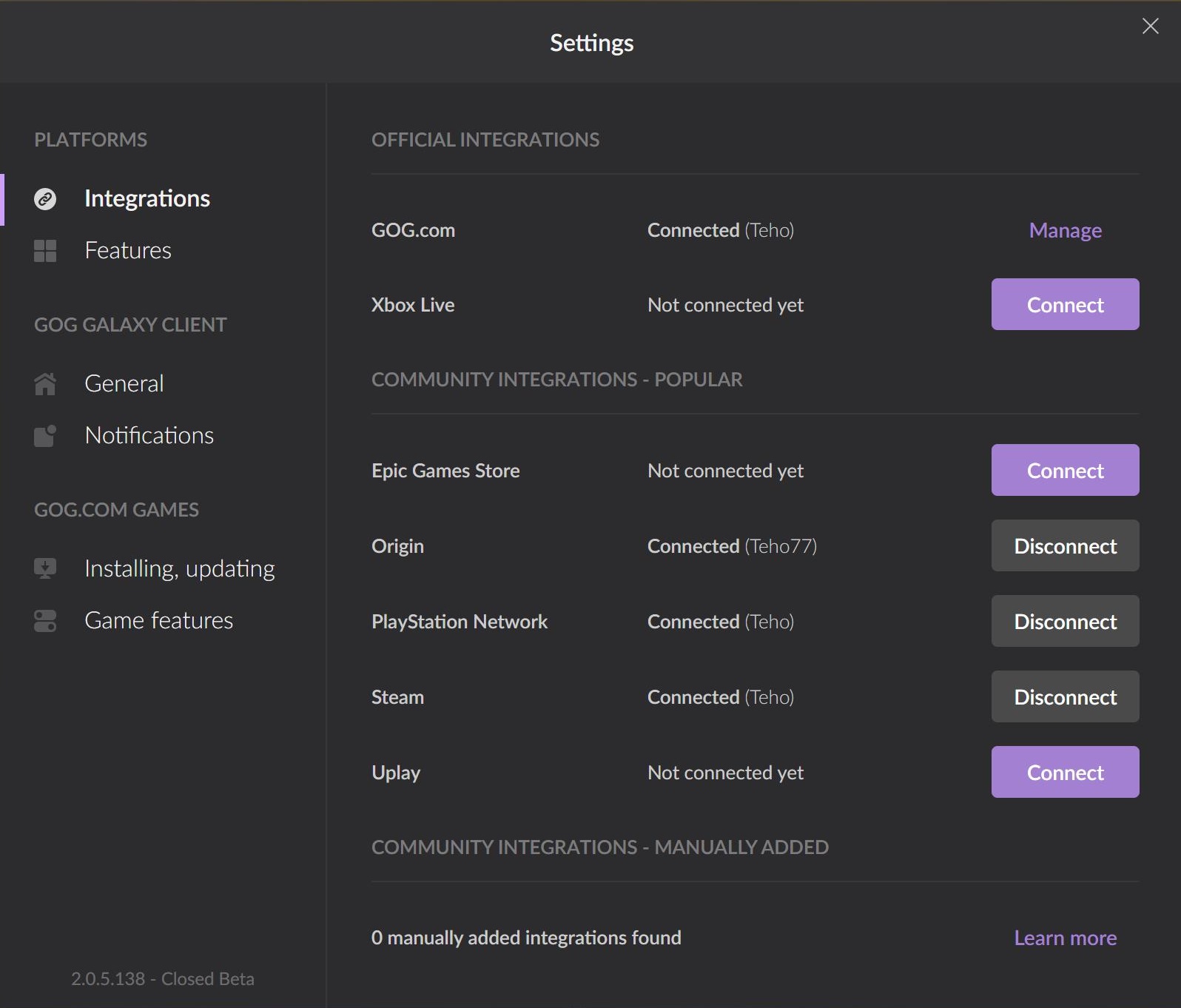Click the 'Connected (Teho77)' status text

tap(732, 546)
